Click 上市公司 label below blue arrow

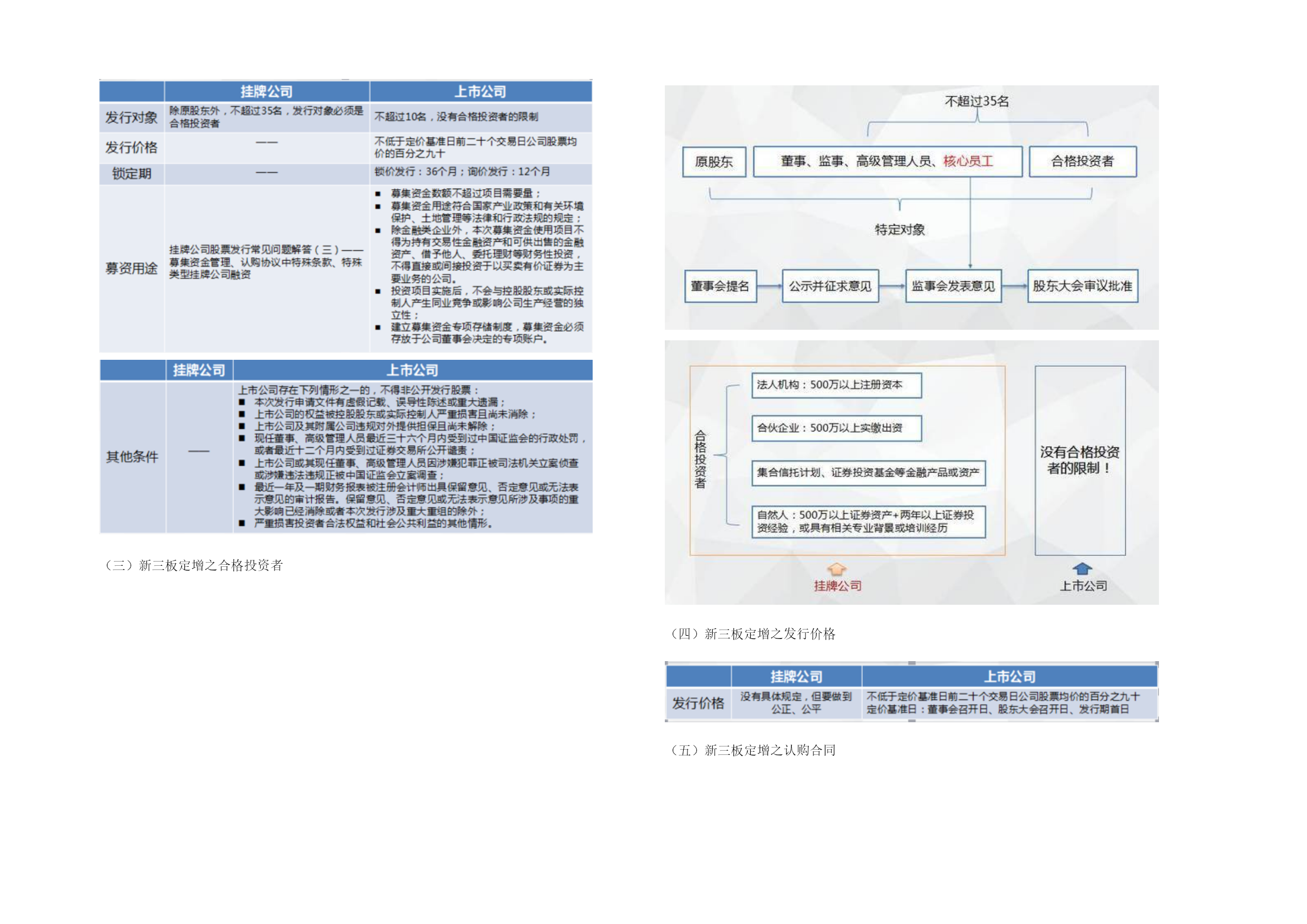[x=1083, y=586]
